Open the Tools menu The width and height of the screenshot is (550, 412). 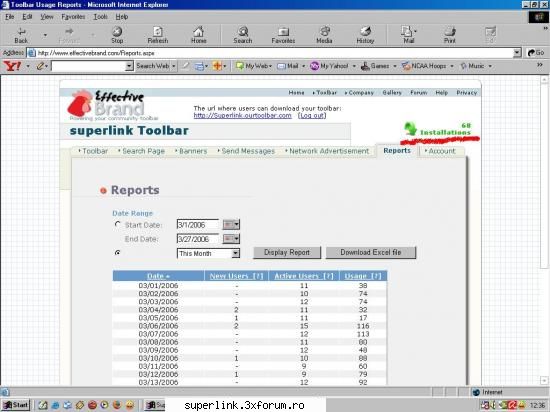coord(100,16)
